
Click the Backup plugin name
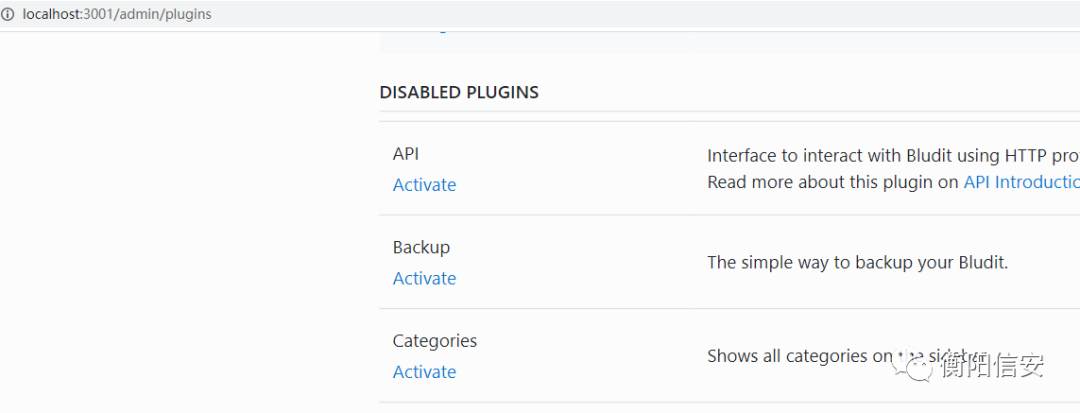[421, 247]
